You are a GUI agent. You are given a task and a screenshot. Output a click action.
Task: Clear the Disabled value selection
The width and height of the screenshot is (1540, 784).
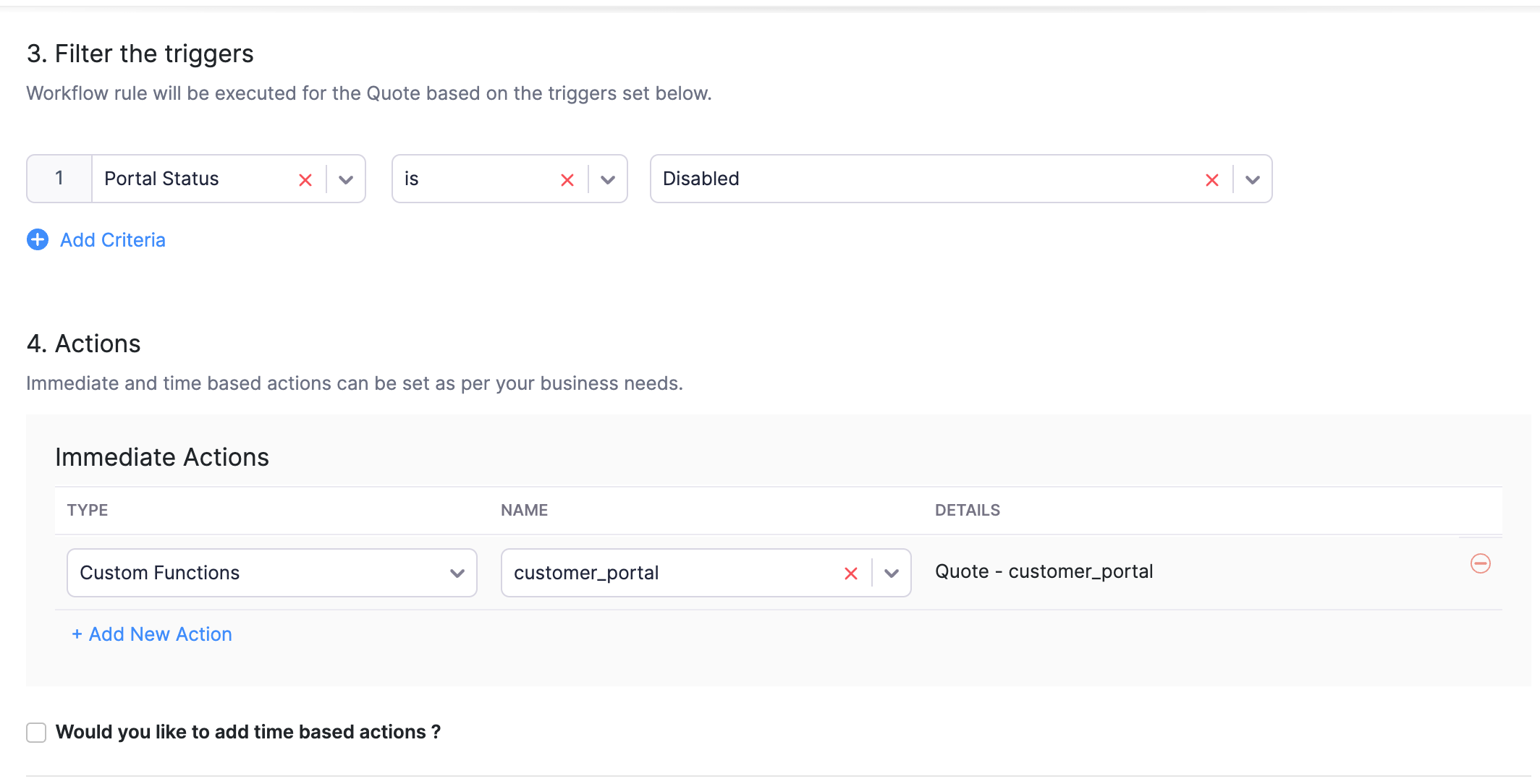(1212, 180)
